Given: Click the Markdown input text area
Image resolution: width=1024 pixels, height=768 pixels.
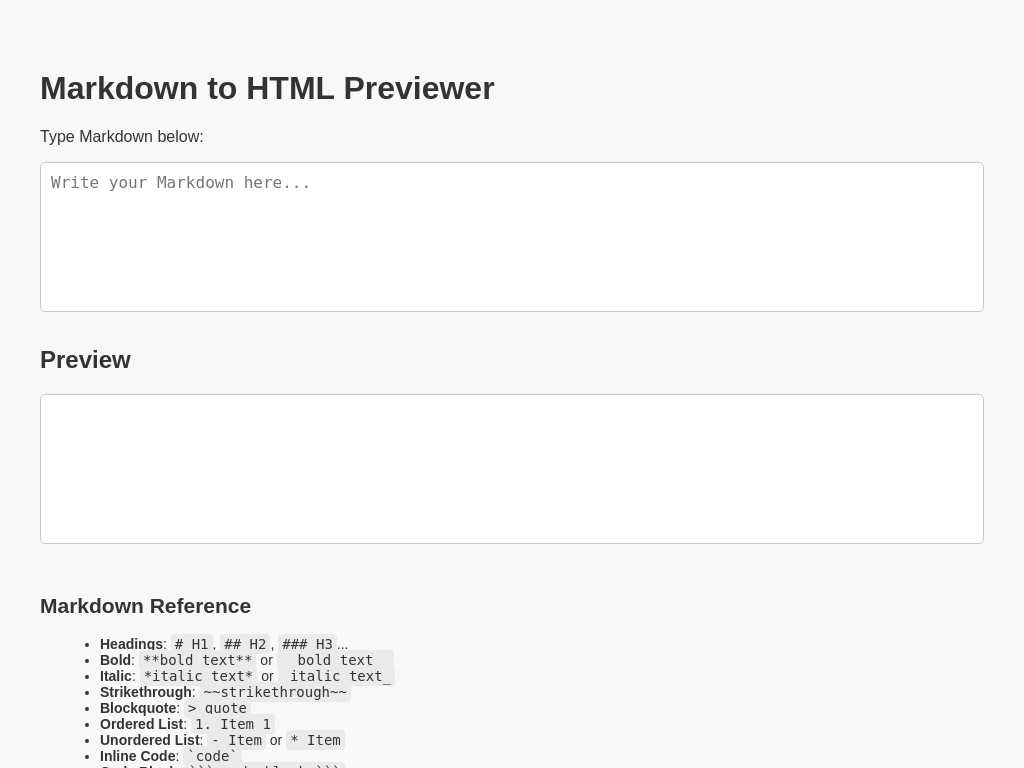Looking at the screenshot, I should pos(512,237).
